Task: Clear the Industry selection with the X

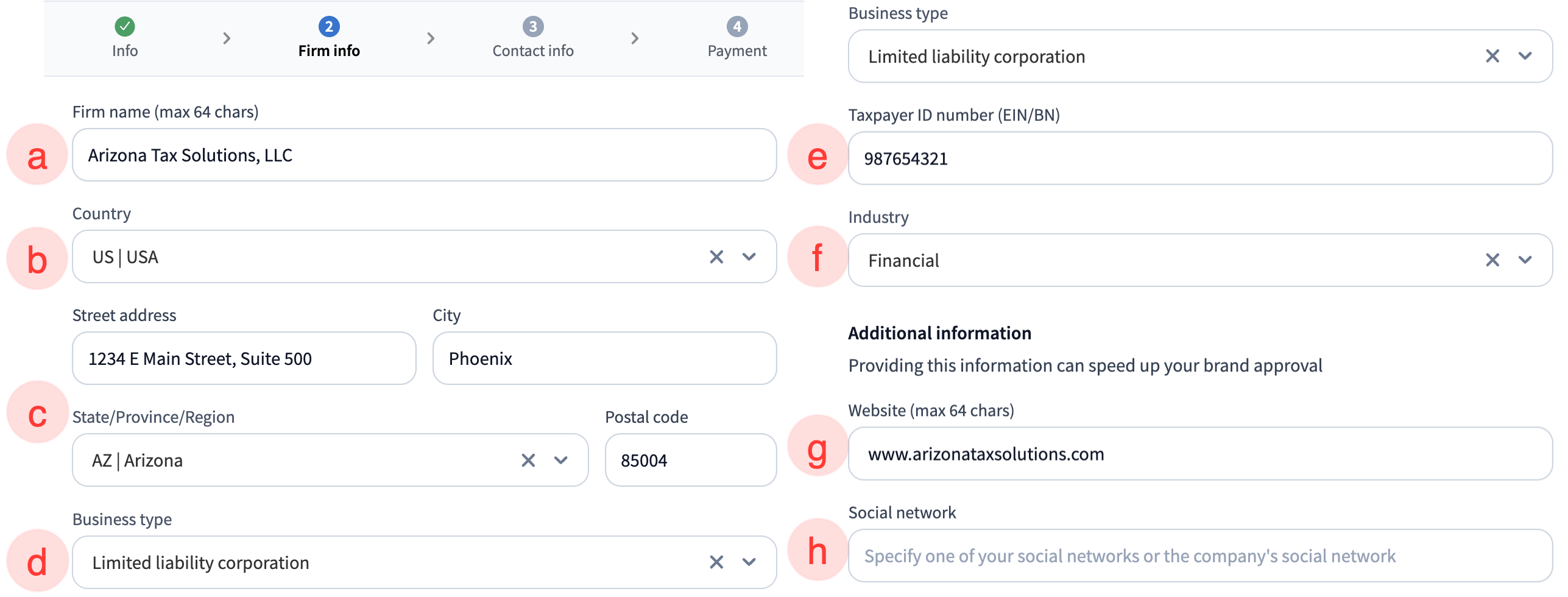Action: point(1492,260)
